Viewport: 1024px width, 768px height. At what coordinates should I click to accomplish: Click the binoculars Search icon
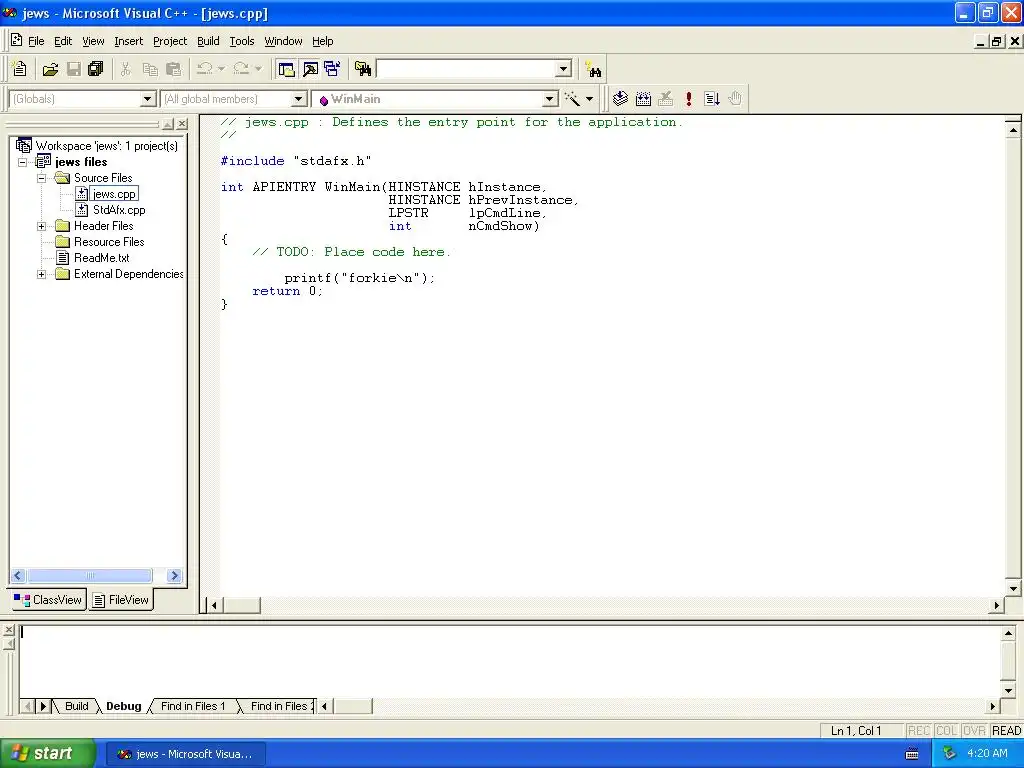(593, 69)
